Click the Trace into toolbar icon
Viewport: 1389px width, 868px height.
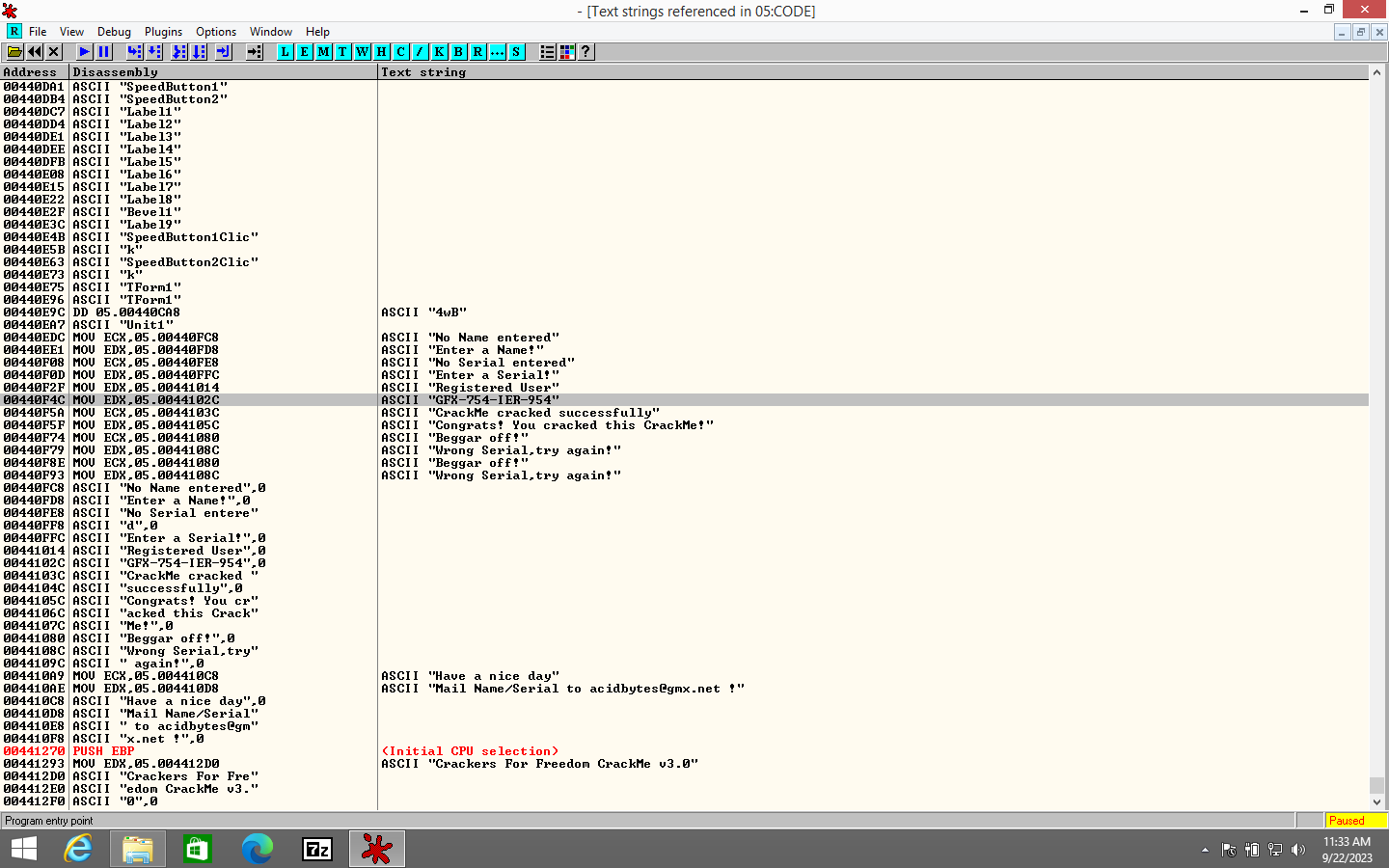click(178, 52)
